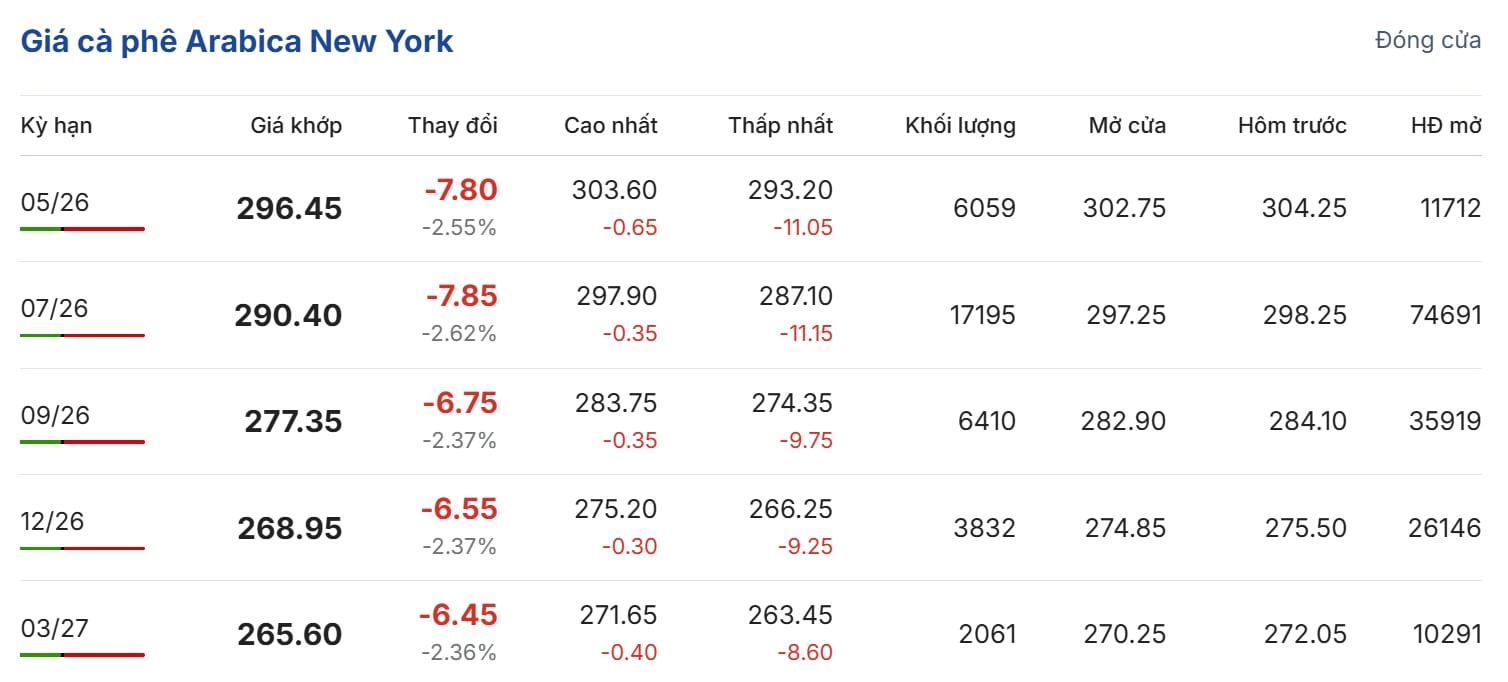The height and width of the screenshot is (682, 1508).
Task: Select the Kỳ hạn column header
Action: click(56, 126)
